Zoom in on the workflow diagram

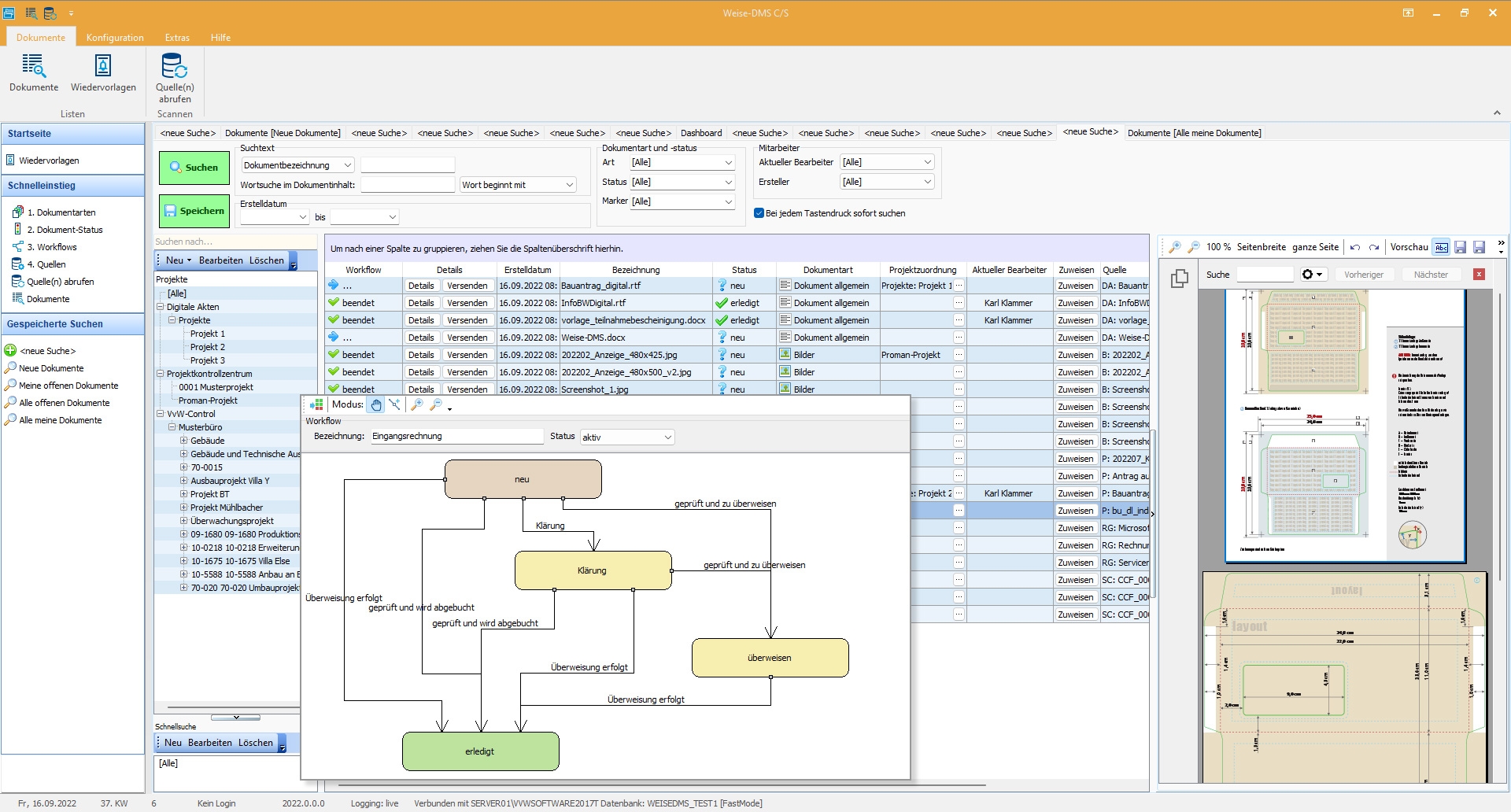(417, 404)
